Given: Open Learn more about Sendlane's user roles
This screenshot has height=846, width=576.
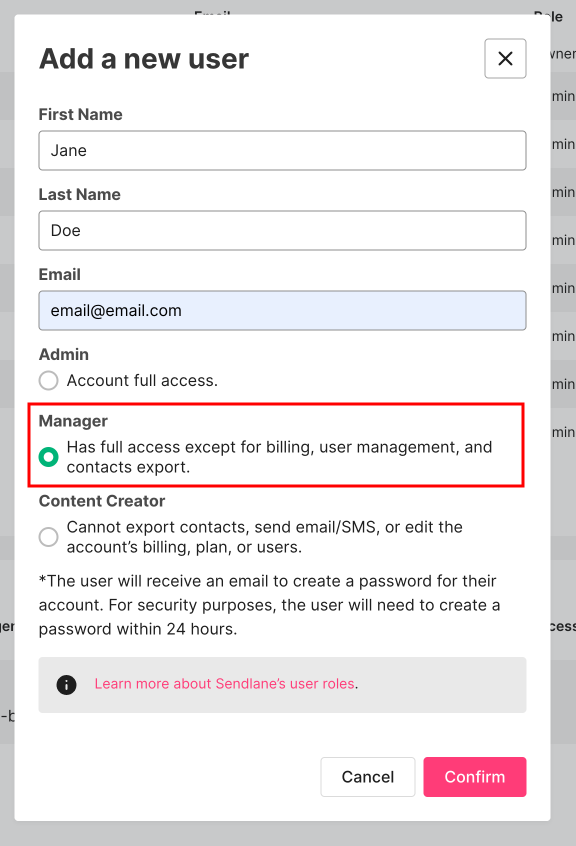Looking at the screenshot, I should click(x=224, y=684).
